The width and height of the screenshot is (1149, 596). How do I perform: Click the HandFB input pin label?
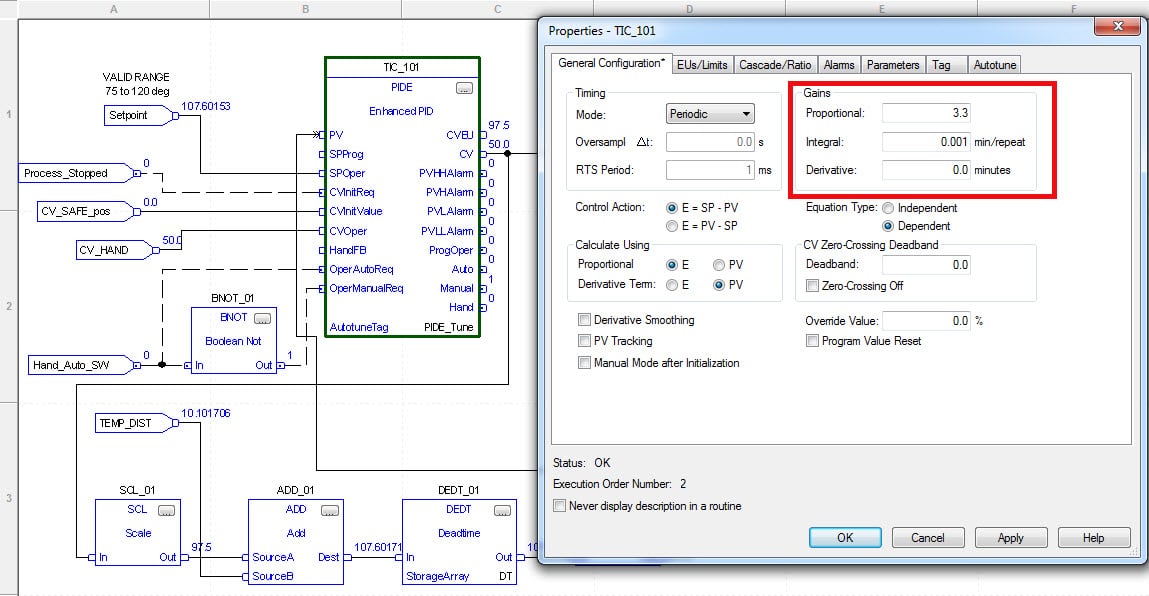(347, 250)
